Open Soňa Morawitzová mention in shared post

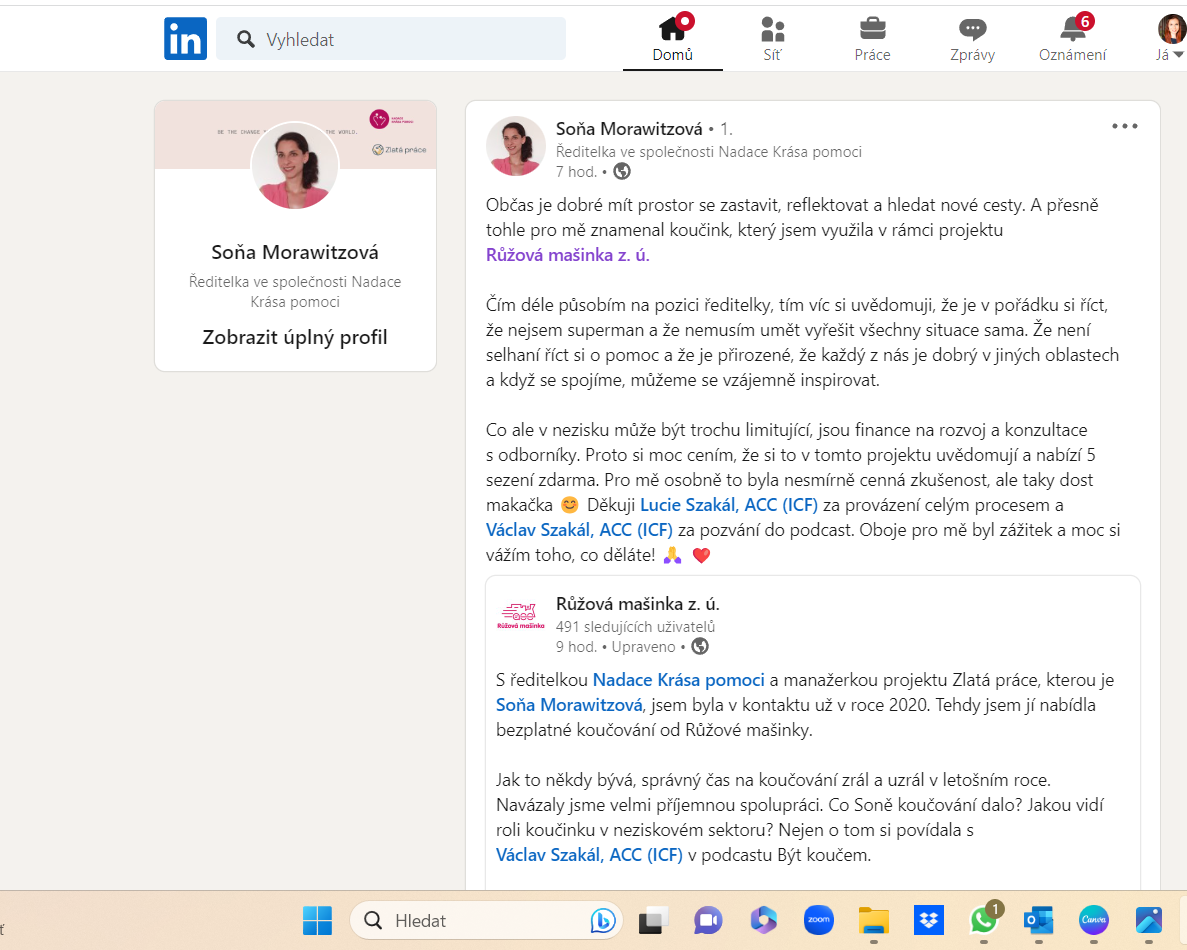[x=569, y=705]
